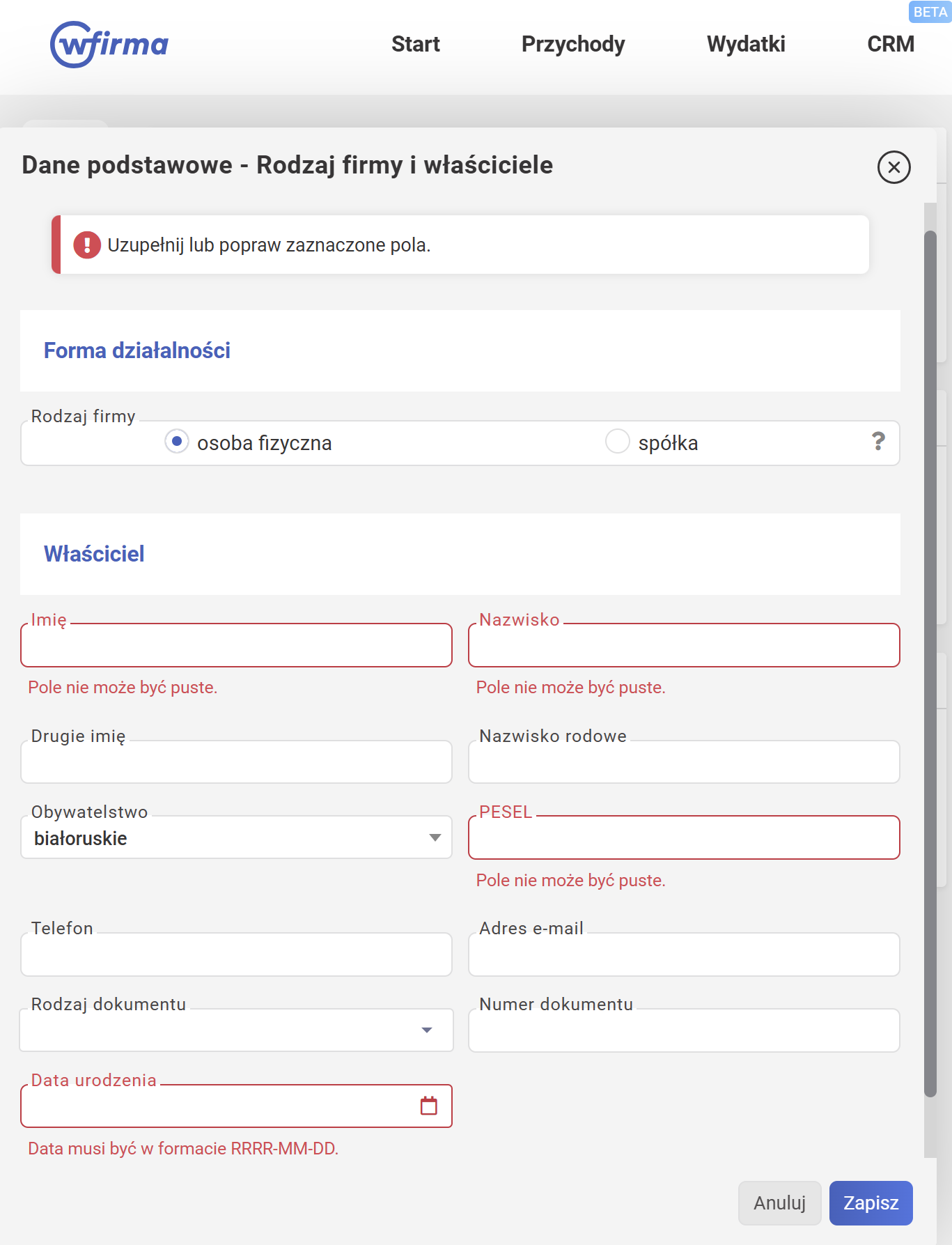Click the wfirma logo
The image size is (952, 1245).
tap(109, 45)
